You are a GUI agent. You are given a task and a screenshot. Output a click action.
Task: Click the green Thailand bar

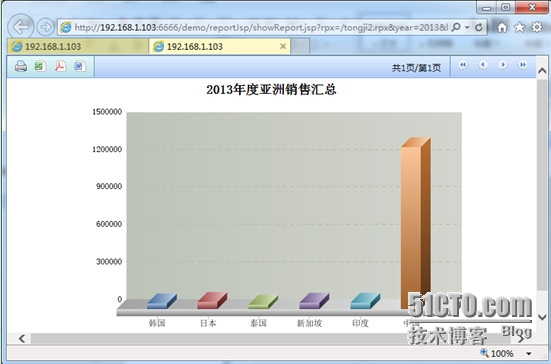pyautogui.click(x=263, y=302)
